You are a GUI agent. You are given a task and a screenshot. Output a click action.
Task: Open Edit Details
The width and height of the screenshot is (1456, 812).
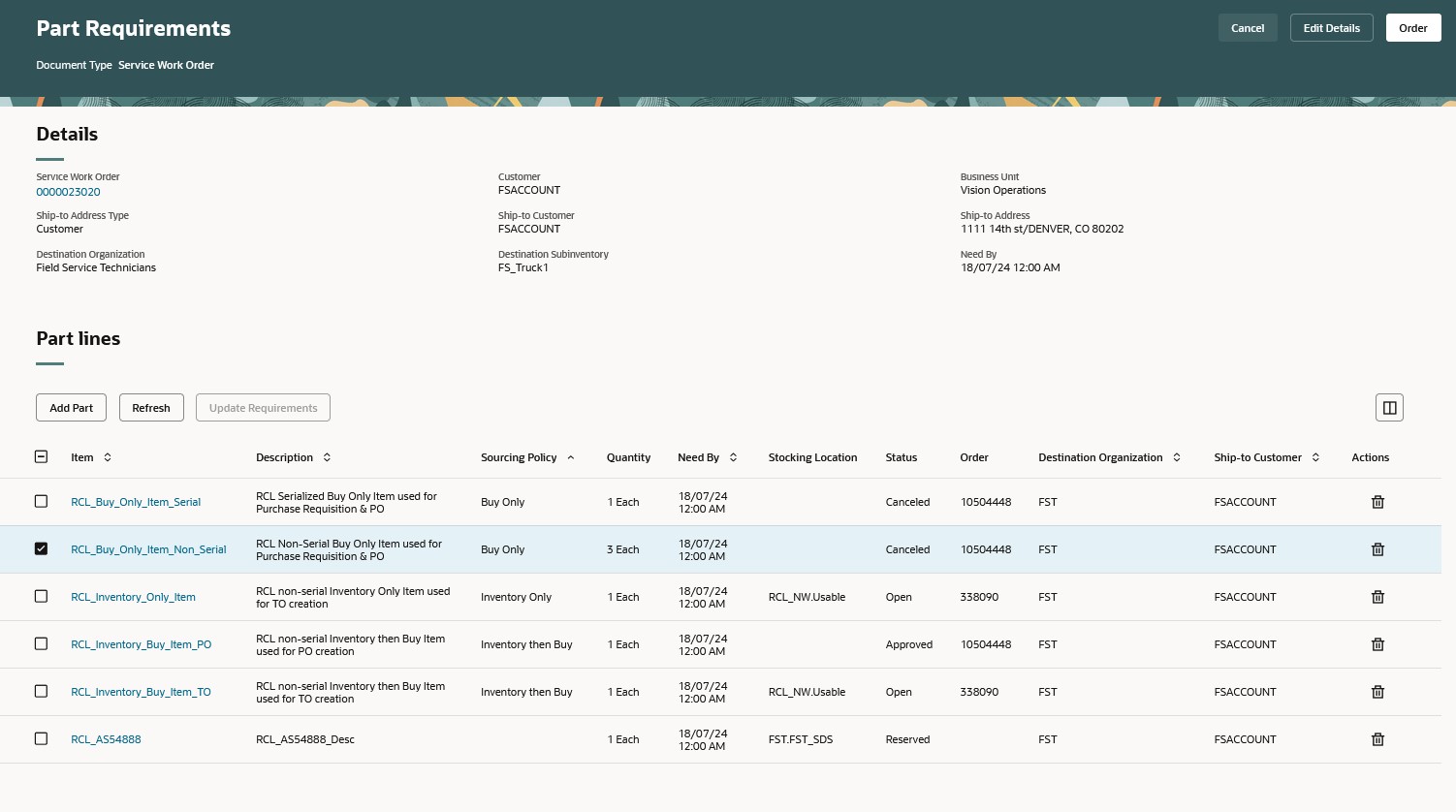tap(1331, 28)
